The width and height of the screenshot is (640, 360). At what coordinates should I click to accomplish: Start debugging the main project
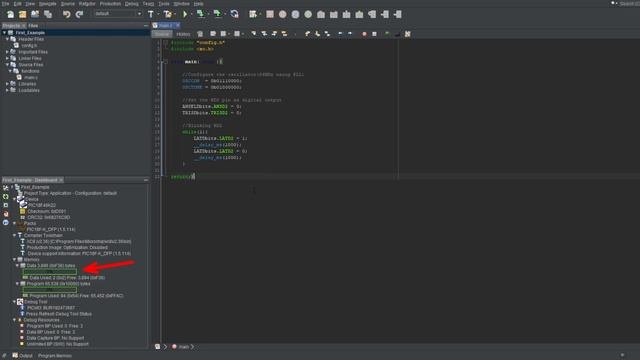click(253, 14)
